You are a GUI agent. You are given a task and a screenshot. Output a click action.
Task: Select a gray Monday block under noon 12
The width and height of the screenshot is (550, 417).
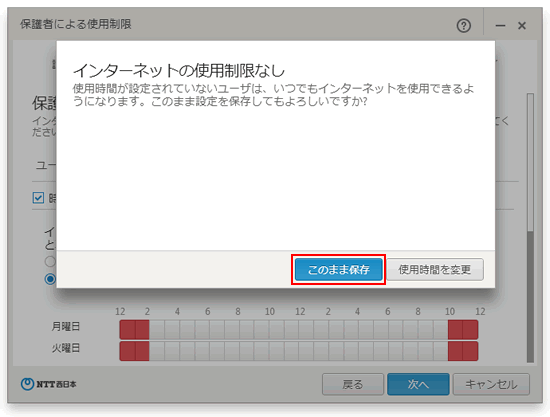307,330
